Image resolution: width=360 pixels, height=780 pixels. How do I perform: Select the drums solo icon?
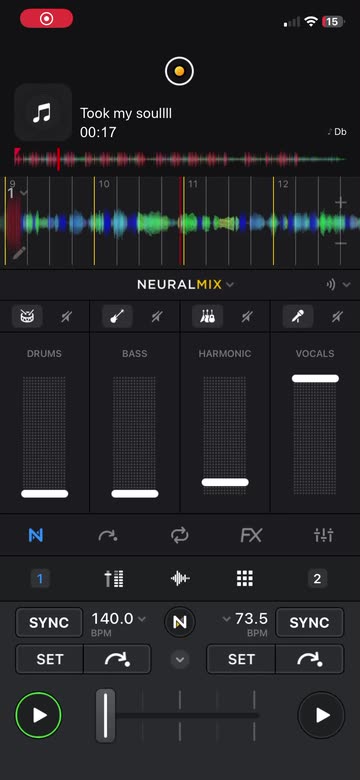pos(27,316)
